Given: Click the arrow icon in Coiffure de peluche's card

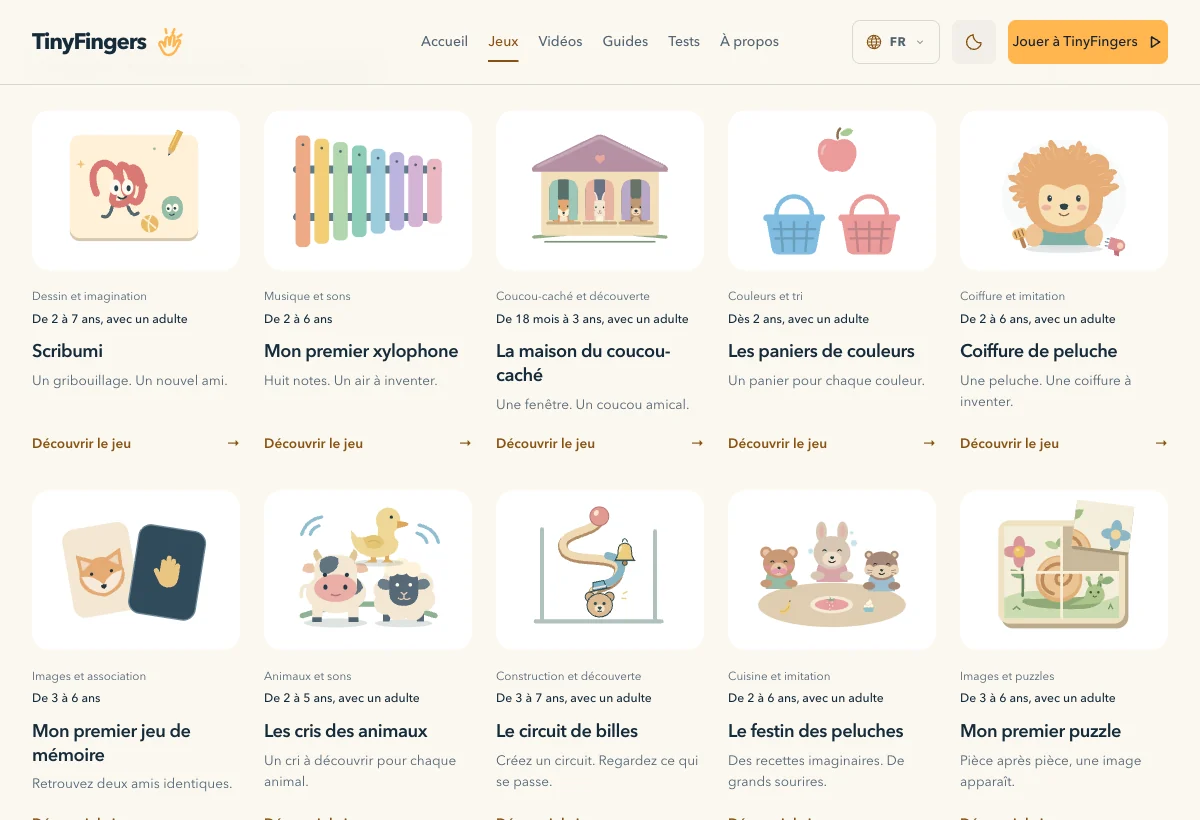Looking at the screenshot, I should point(1161,443).
